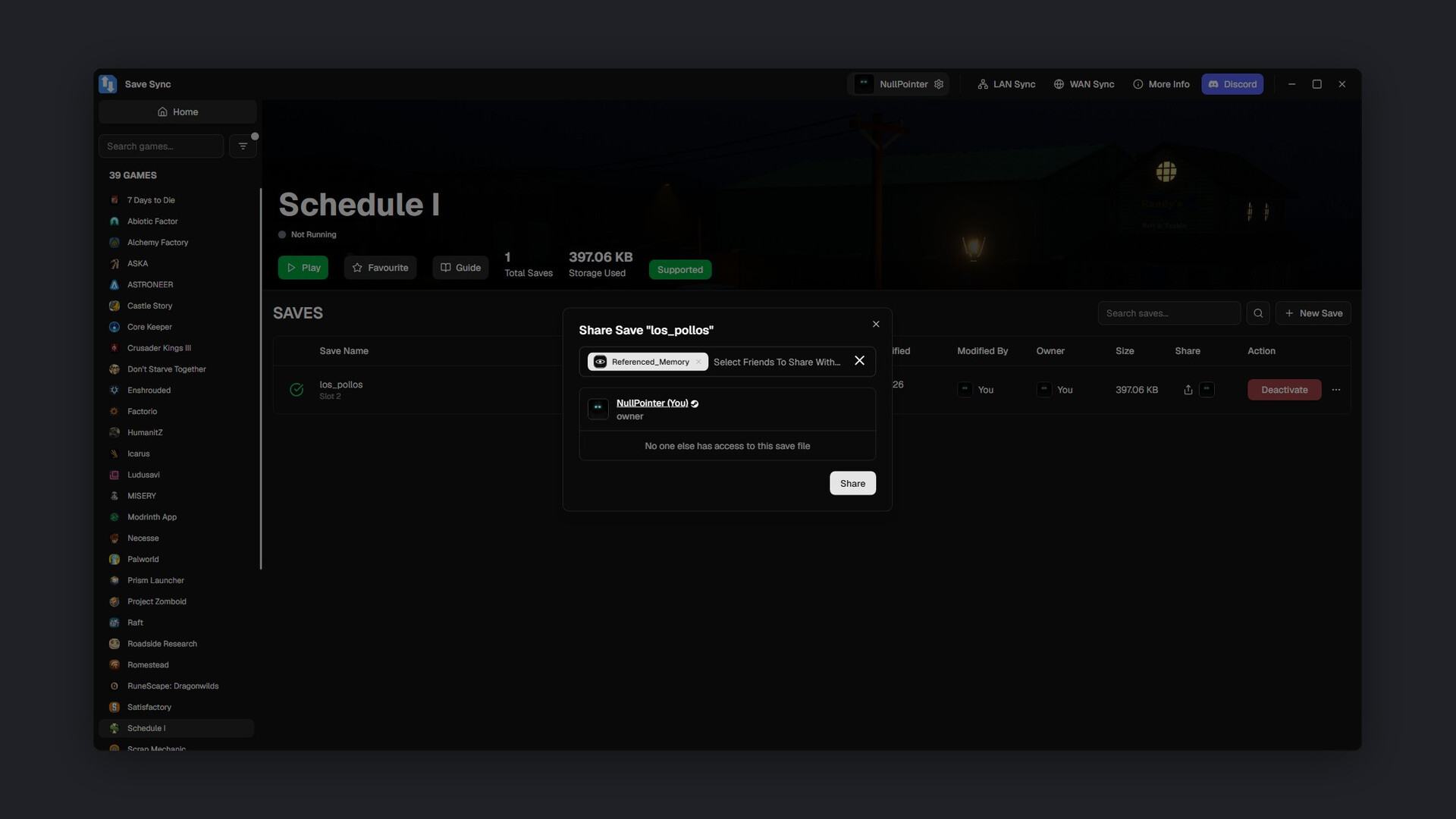Select Necesse in games list
The width and height of the screenshot is (1456, 819).
click(176, 538)
